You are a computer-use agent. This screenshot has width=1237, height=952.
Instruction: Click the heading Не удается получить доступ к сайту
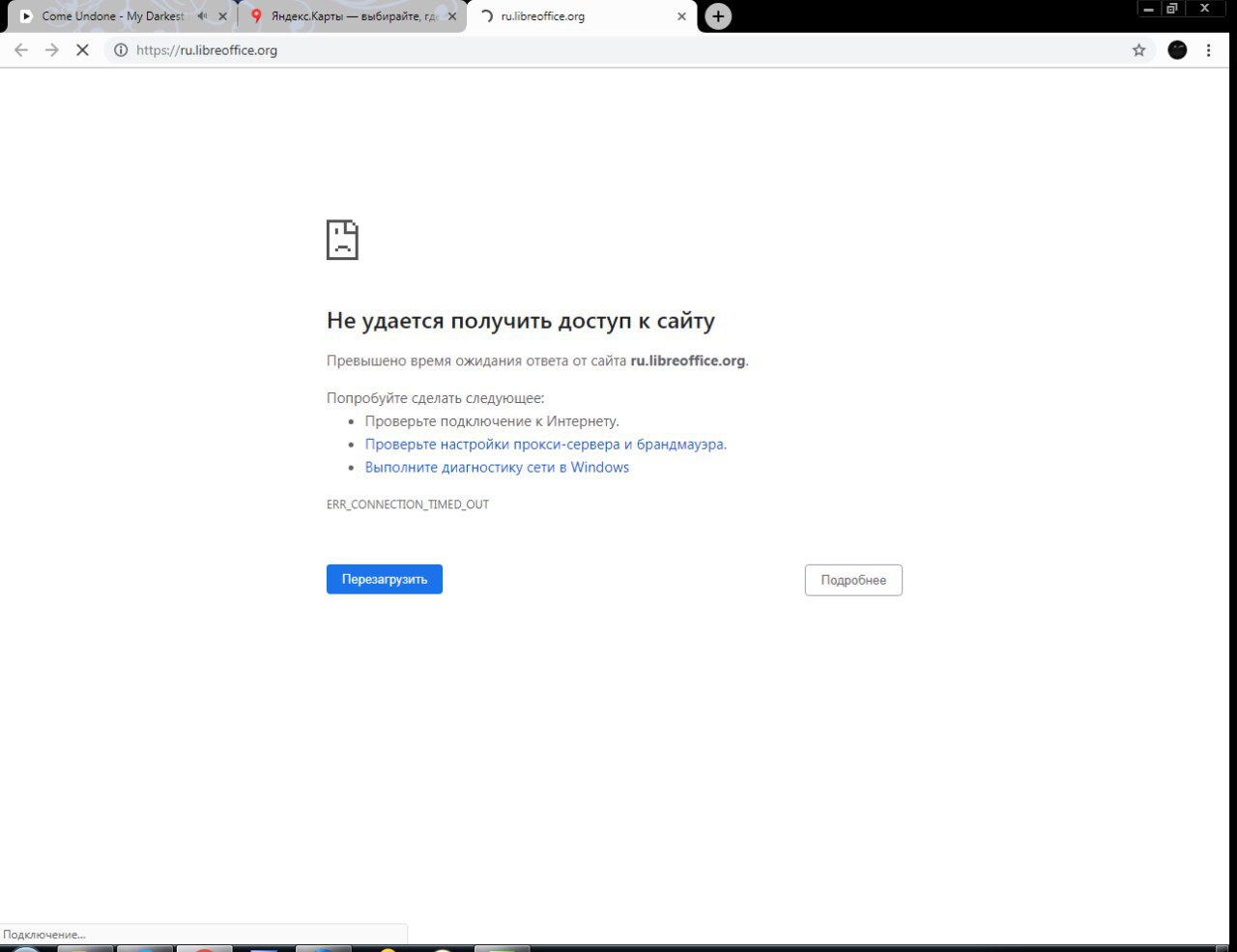pos(521,321)
